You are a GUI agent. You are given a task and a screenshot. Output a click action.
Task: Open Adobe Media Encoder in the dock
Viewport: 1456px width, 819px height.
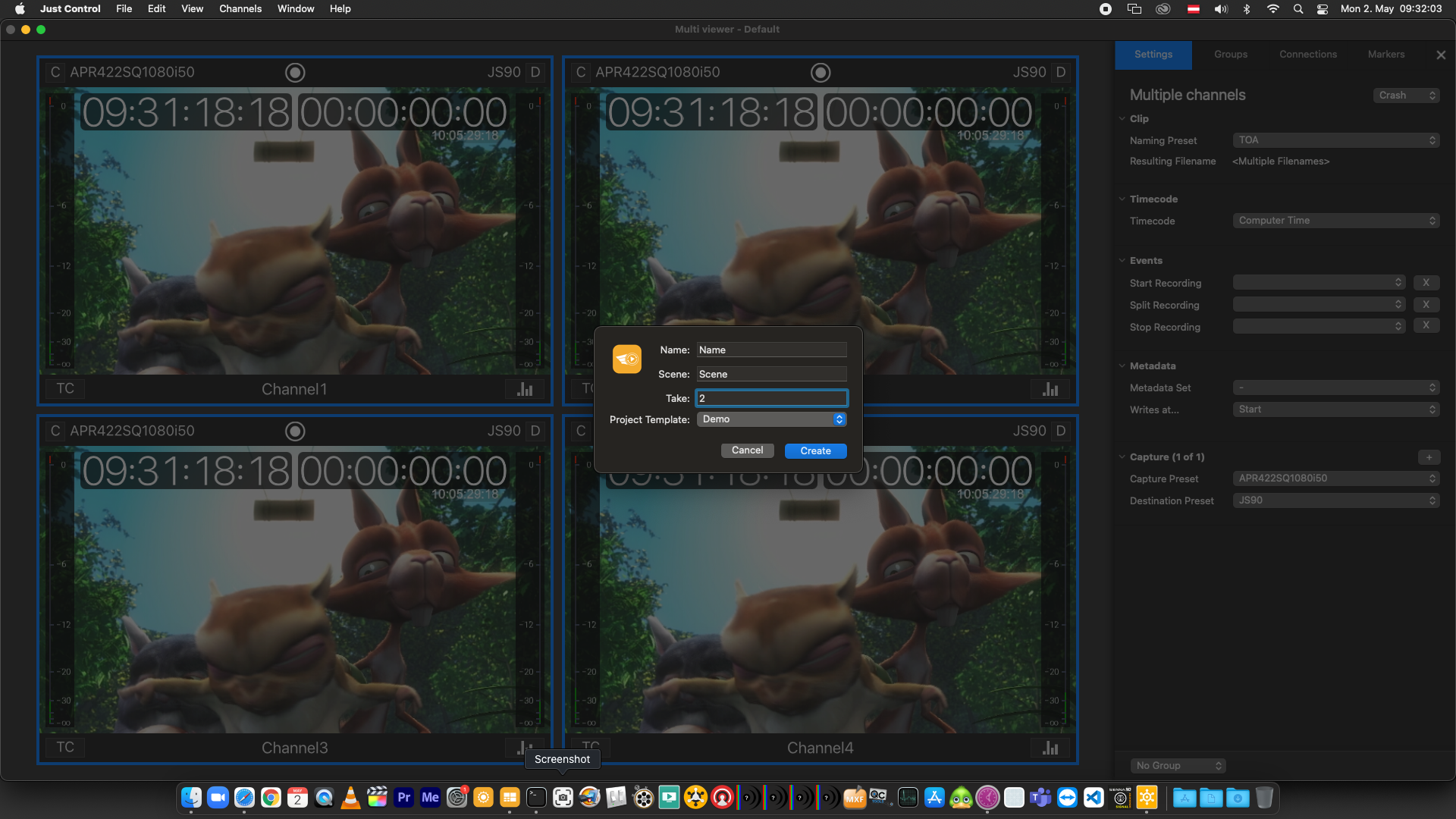430,798
